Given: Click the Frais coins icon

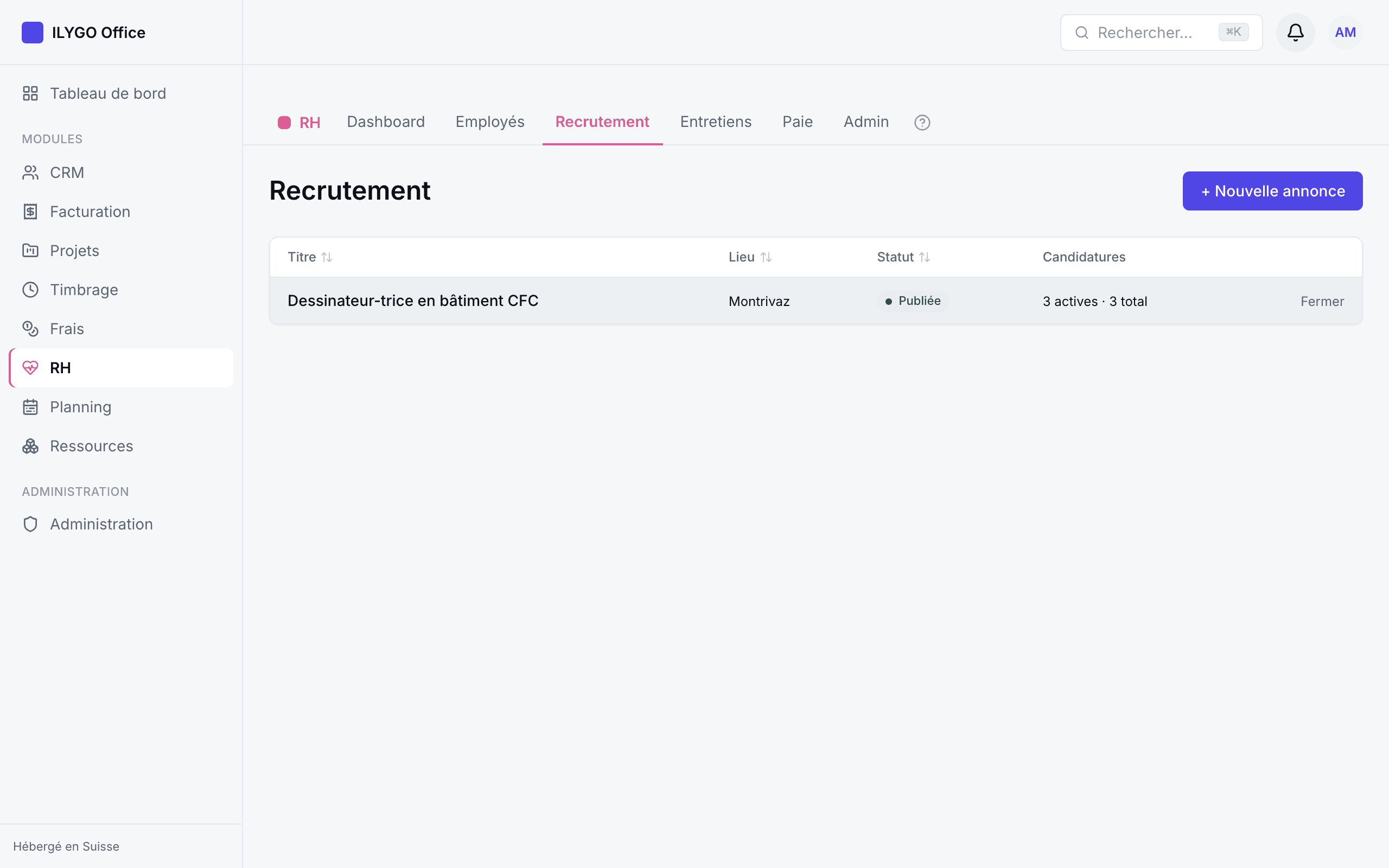Looking at the screenshot, I should [30, 329].
